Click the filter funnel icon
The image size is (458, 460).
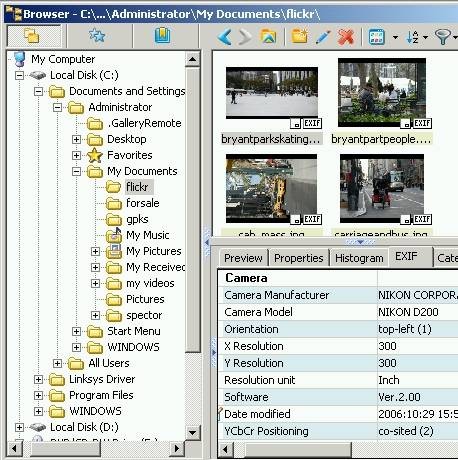tap(443, 37)
